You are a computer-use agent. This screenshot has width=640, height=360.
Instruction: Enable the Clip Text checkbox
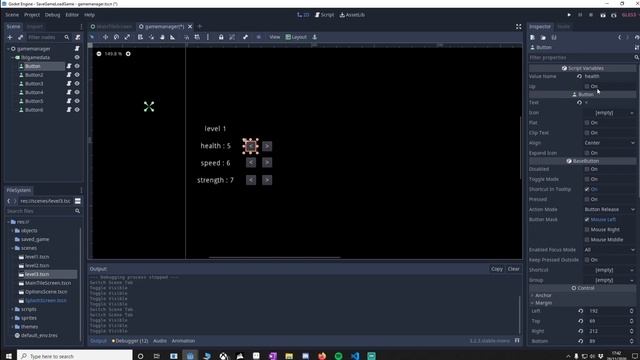click(587, 133)
